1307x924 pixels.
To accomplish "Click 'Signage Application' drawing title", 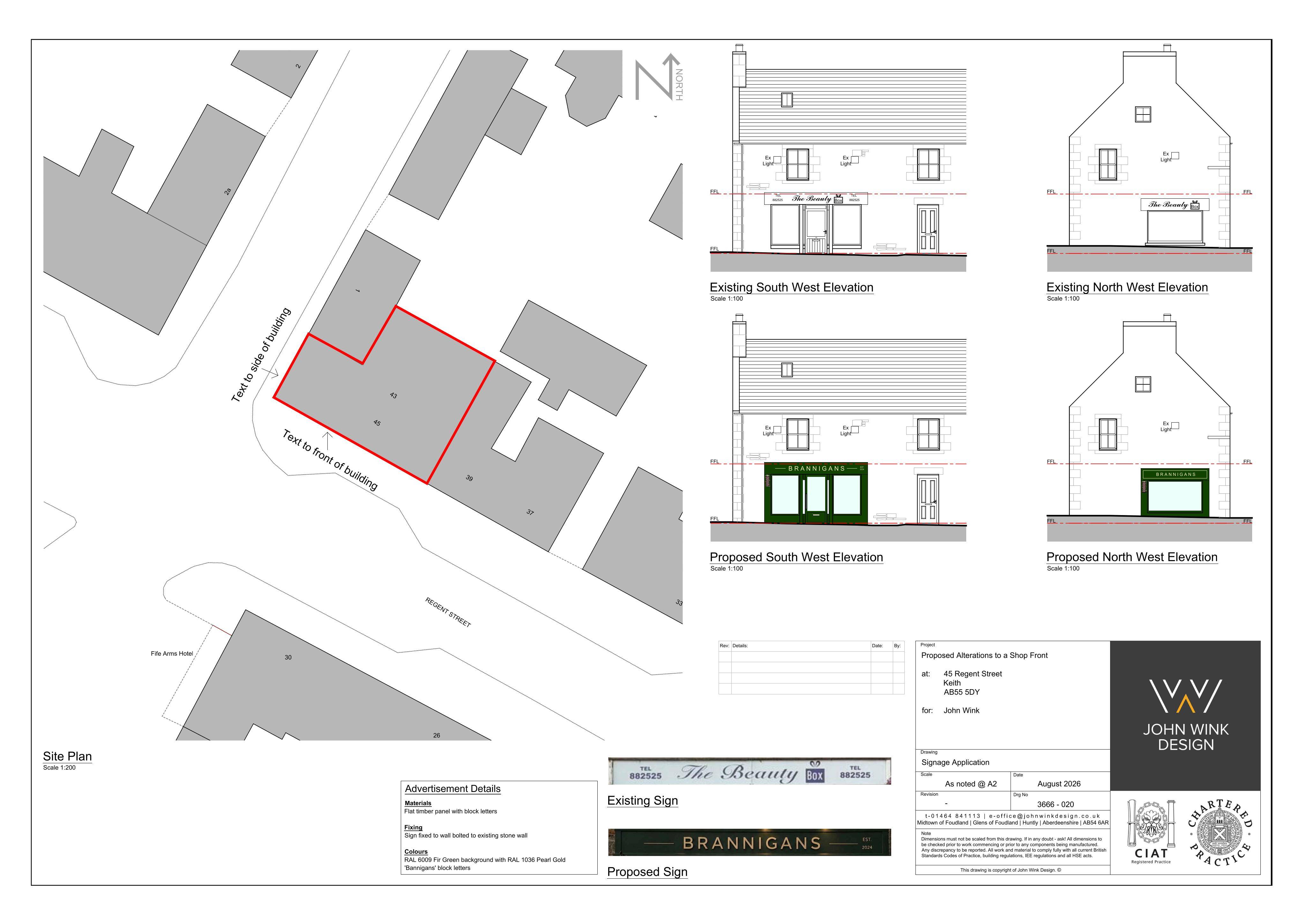I will 955,762.
